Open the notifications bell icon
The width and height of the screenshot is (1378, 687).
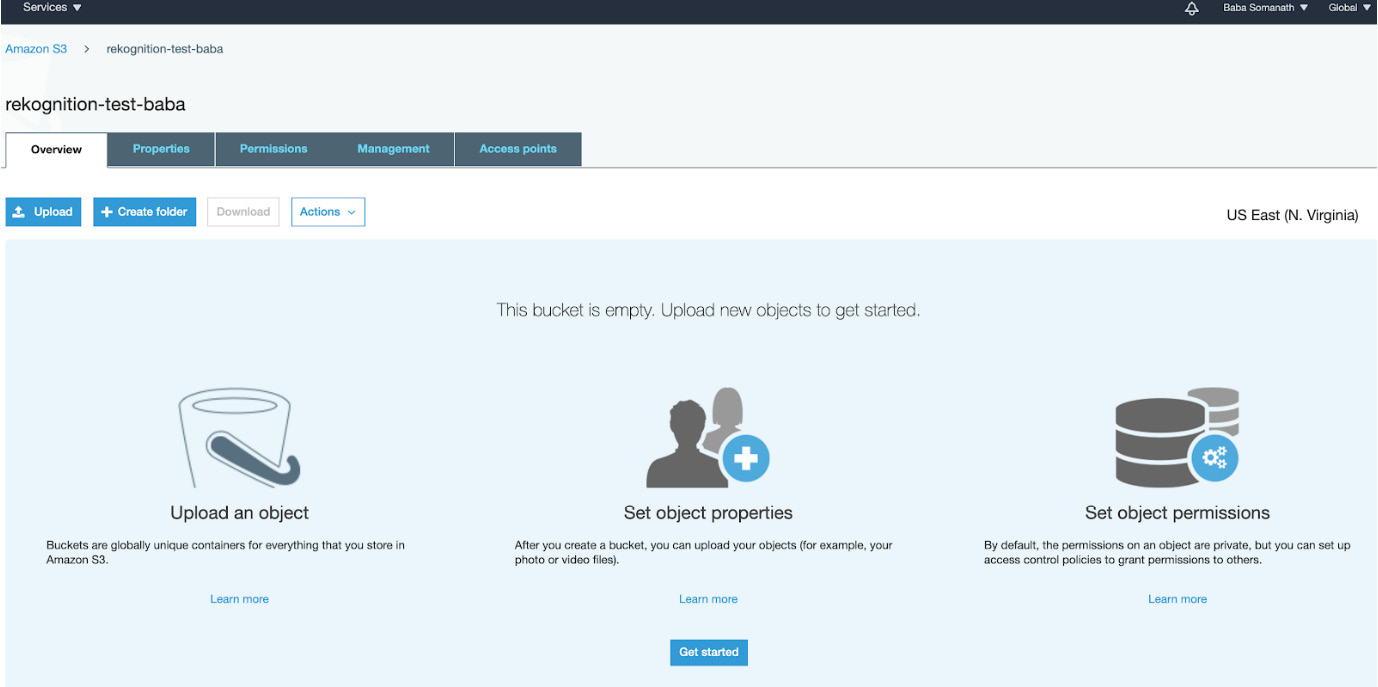pos(1191,8)
